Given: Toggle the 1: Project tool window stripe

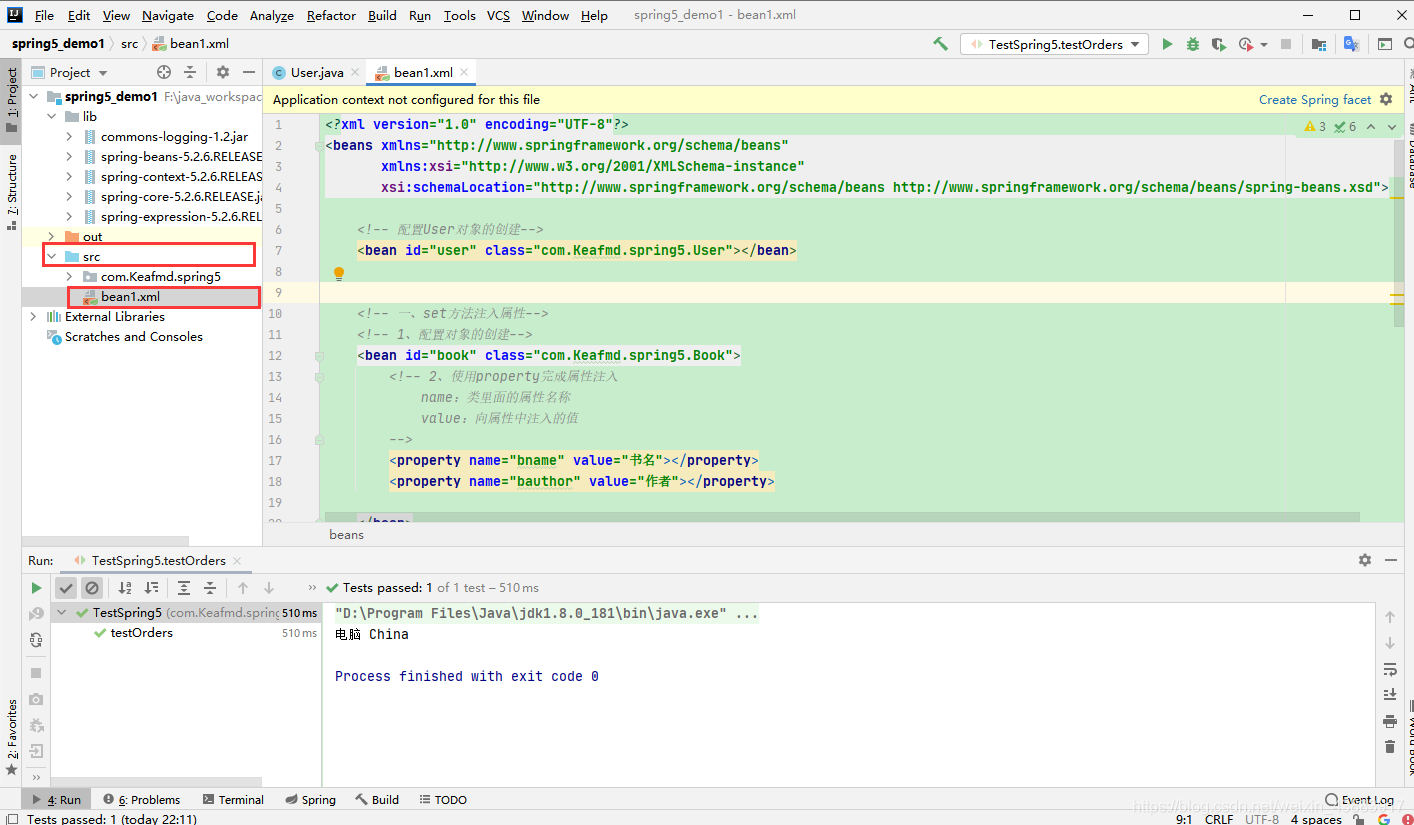Looking at the screenshot, I should click(x=11, y=100).
